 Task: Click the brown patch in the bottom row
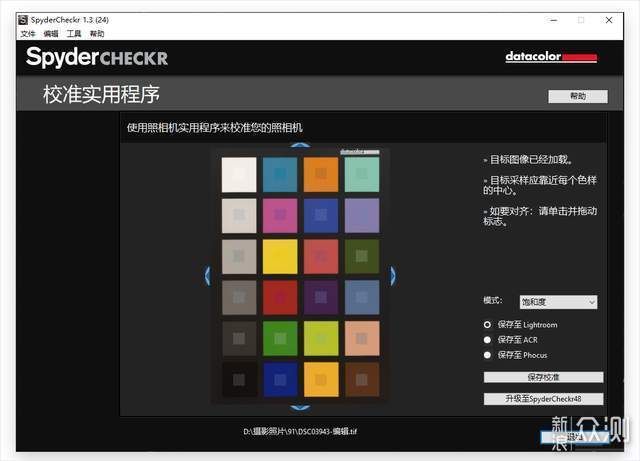click(x=362, y=380)
